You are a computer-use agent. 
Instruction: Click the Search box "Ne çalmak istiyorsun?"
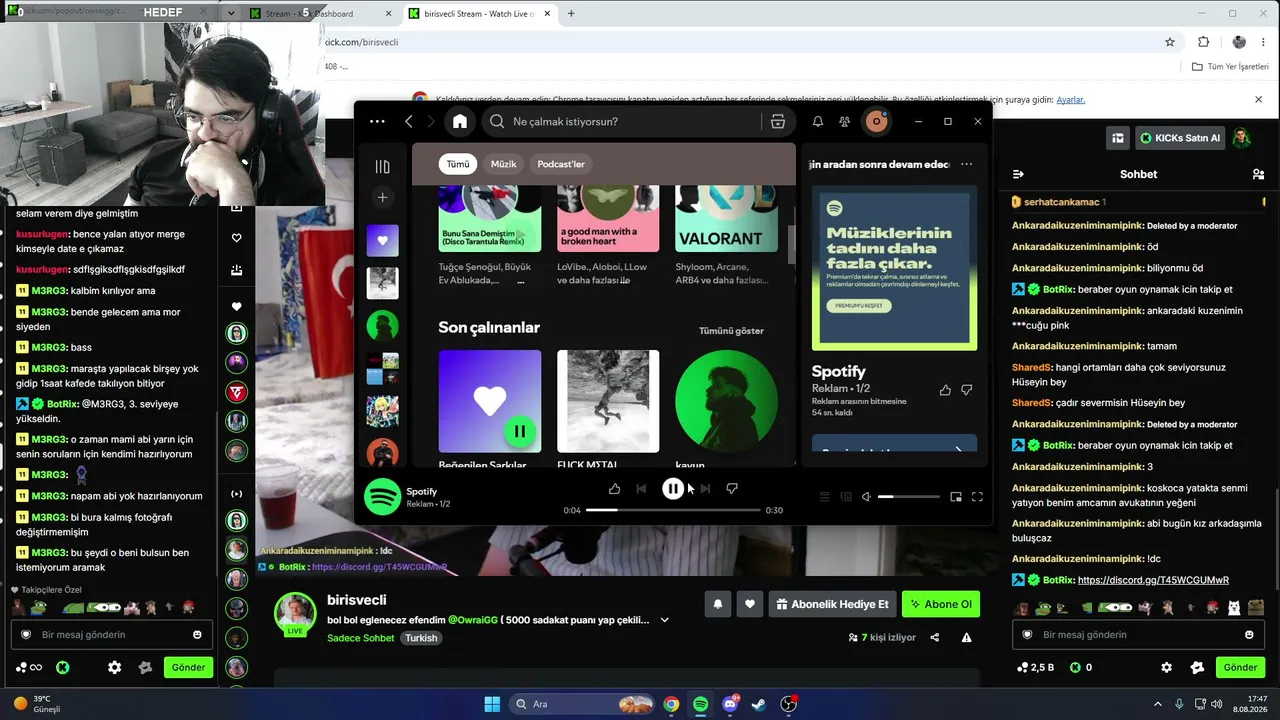[x=622, y=121]
